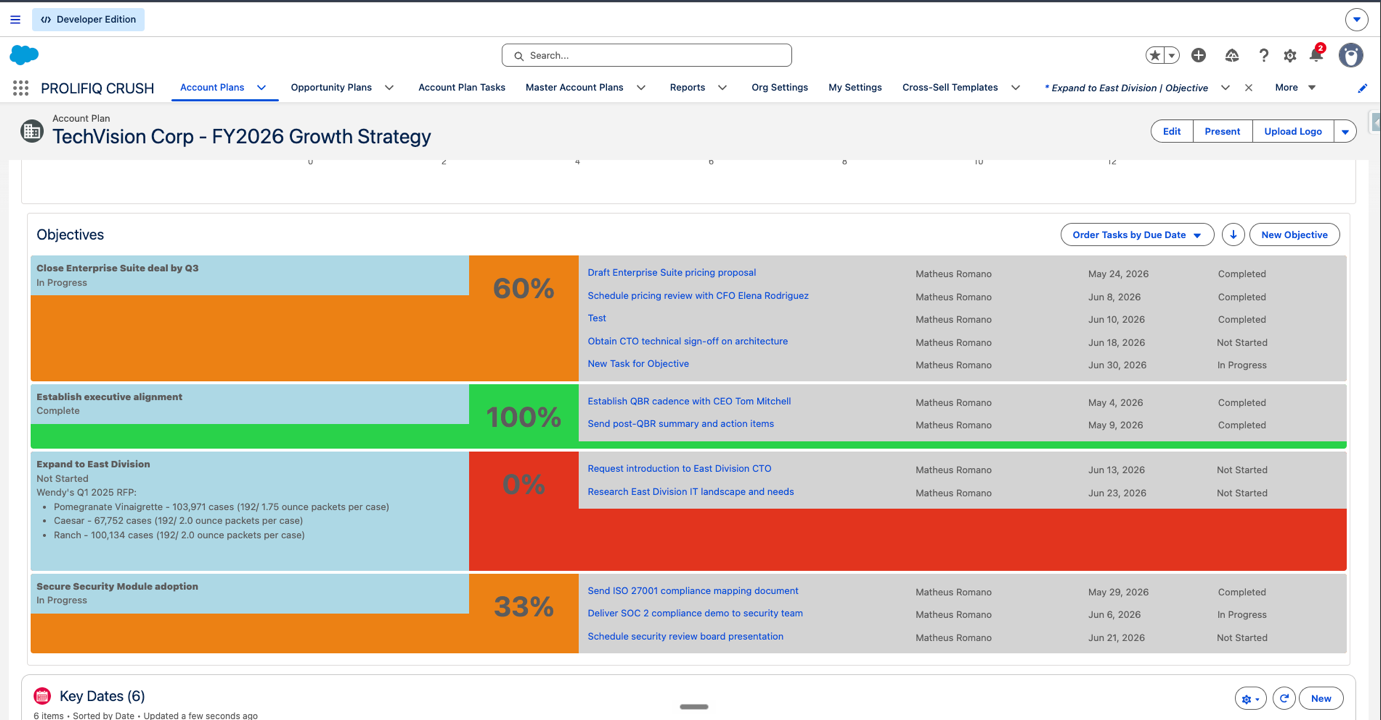Click the Account Plan record icon
The image size is (1381, 720).
coord(32,130)
